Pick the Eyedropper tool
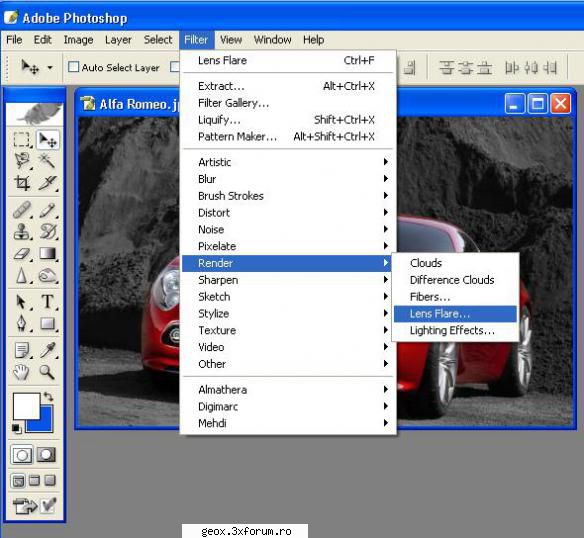Screen dimensions: 584x538 coord(47,350)
